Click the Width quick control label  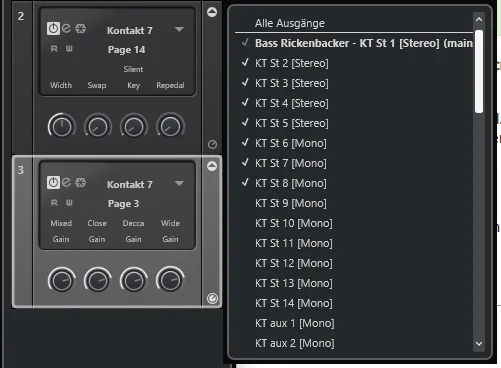(61, 85)
